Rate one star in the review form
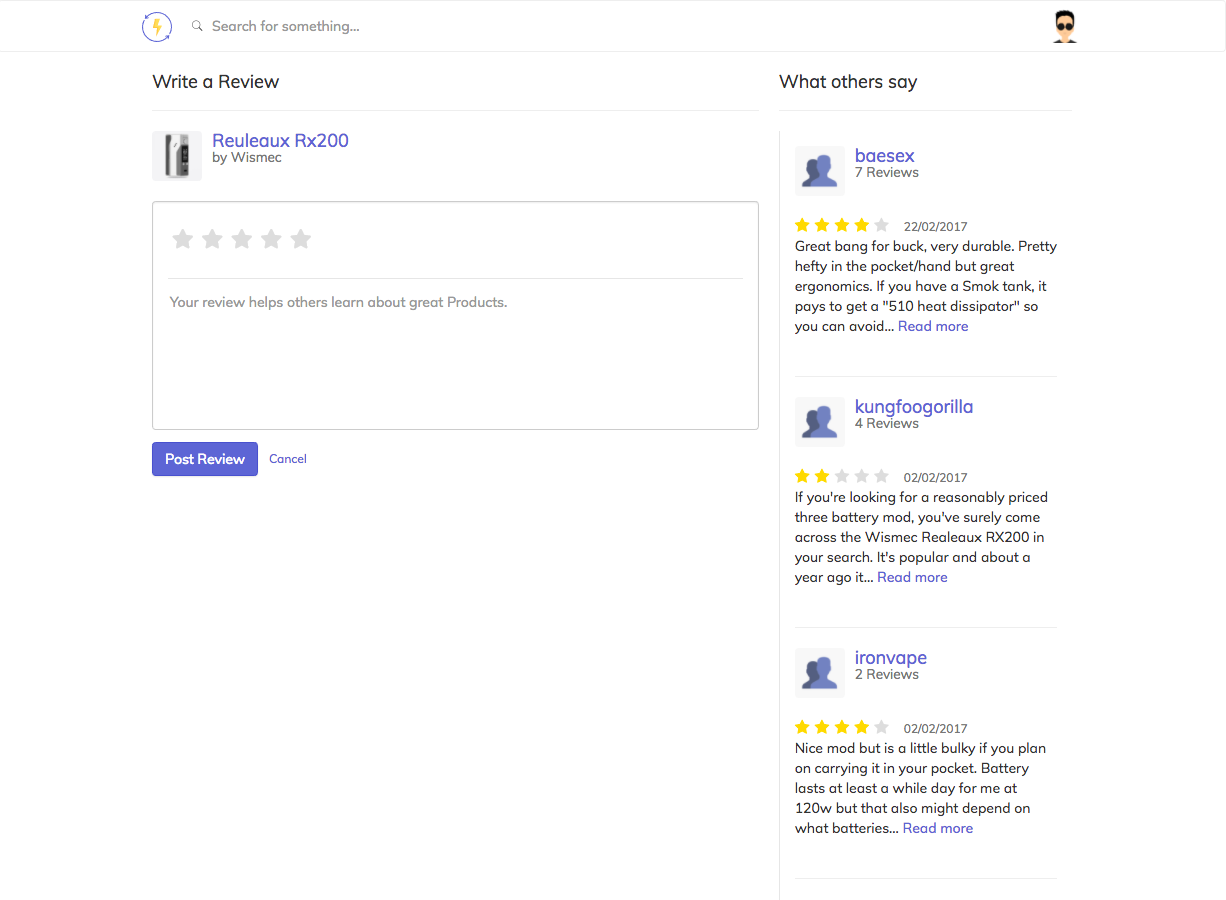Screen dimensions: 1226x900 point(182,239)
